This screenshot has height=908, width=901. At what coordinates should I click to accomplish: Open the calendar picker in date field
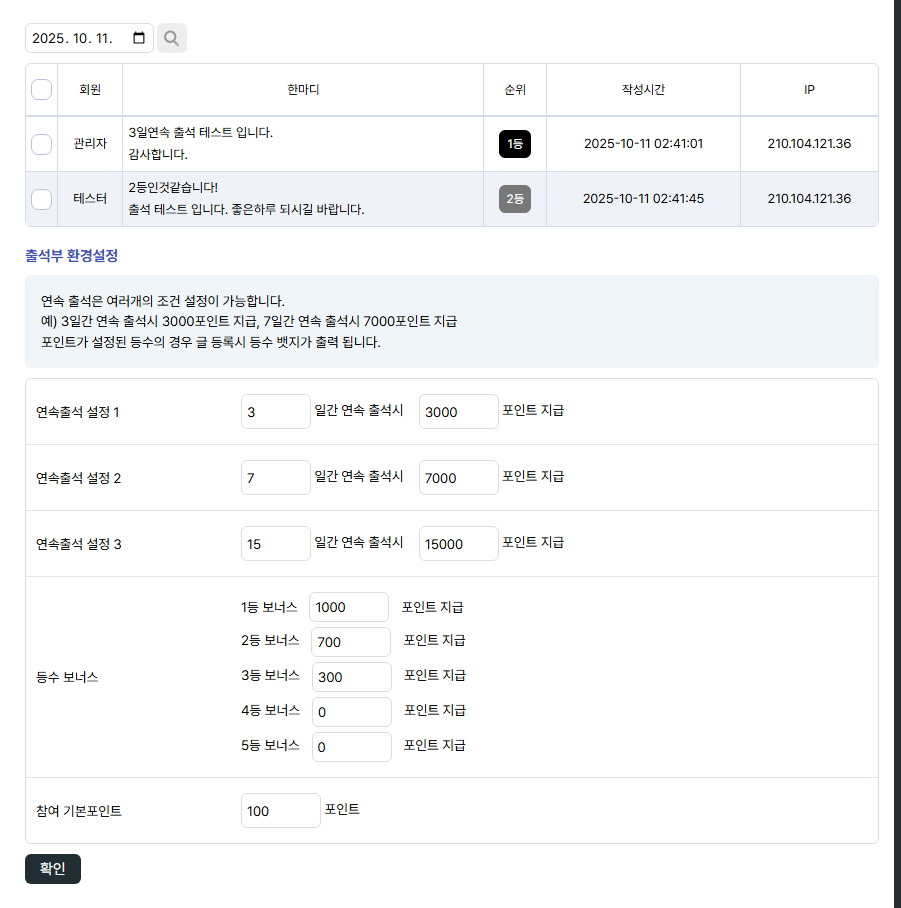[x=139, y=38]
